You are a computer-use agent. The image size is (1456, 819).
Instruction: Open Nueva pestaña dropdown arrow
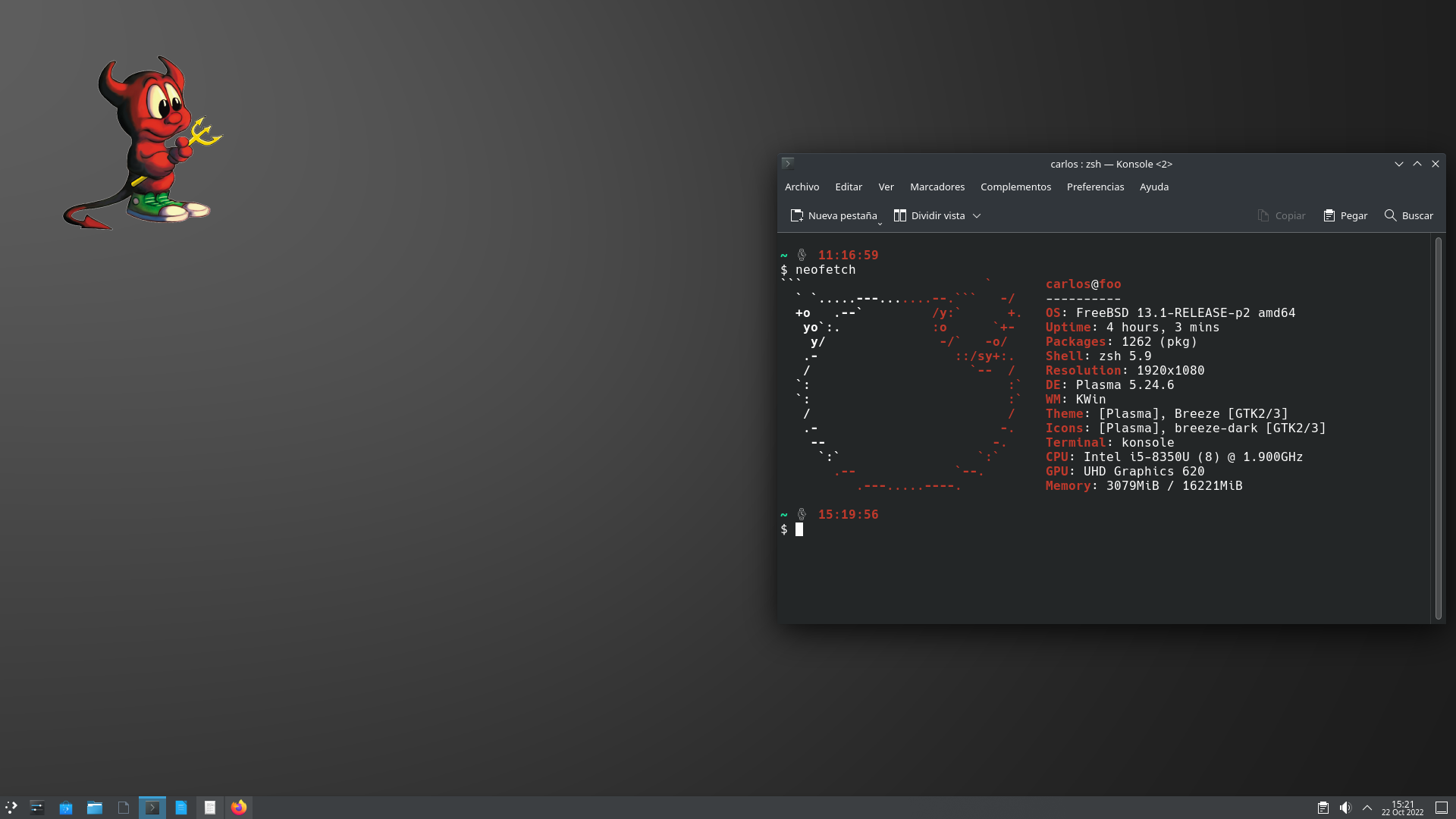(880, 223)
